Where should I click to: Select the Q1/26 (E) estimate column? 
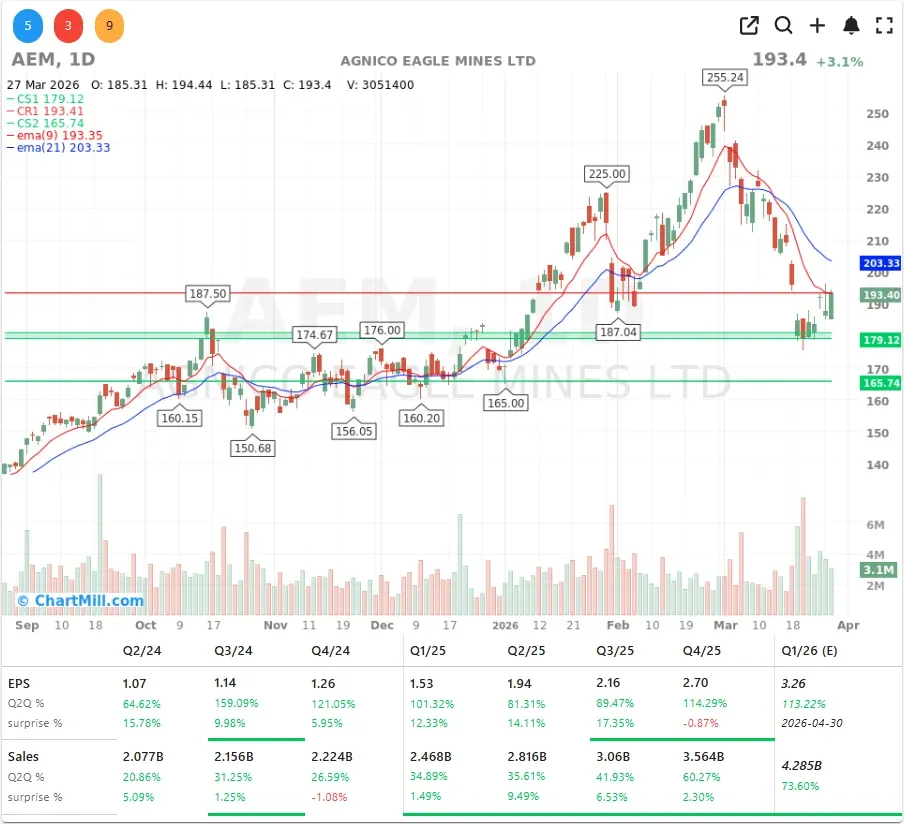(810, 651)
